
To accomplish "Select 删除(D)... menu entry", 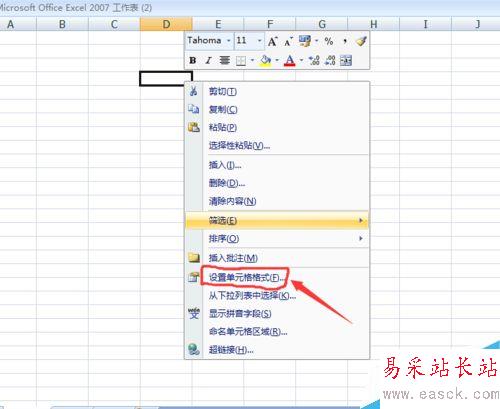I will (277, 183).
